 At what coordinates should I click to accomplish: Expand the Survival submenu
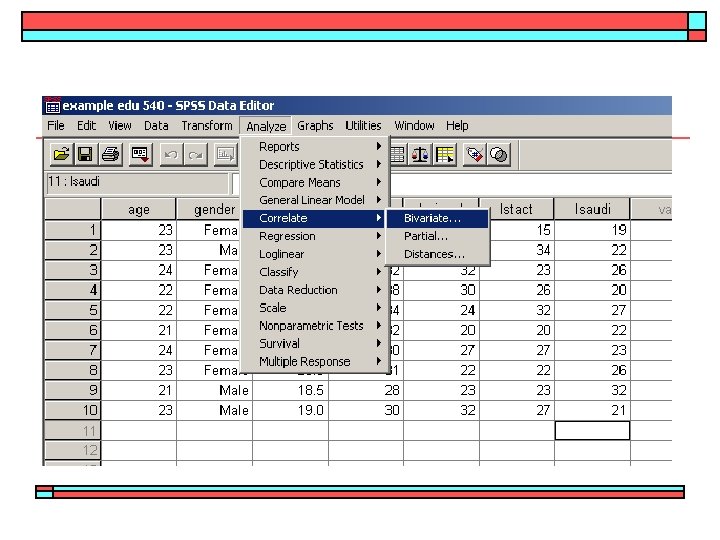pos(315,343)
